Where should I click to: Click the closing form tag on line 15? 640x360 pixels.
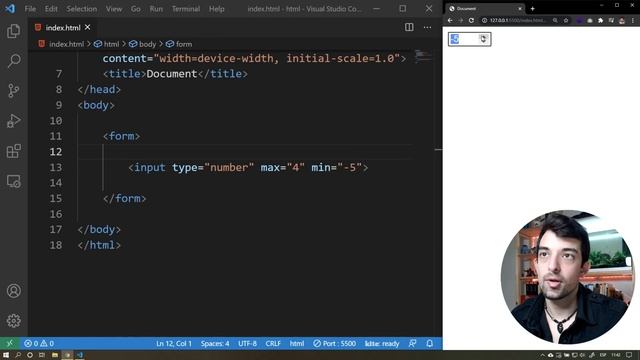tap(124, 198)
